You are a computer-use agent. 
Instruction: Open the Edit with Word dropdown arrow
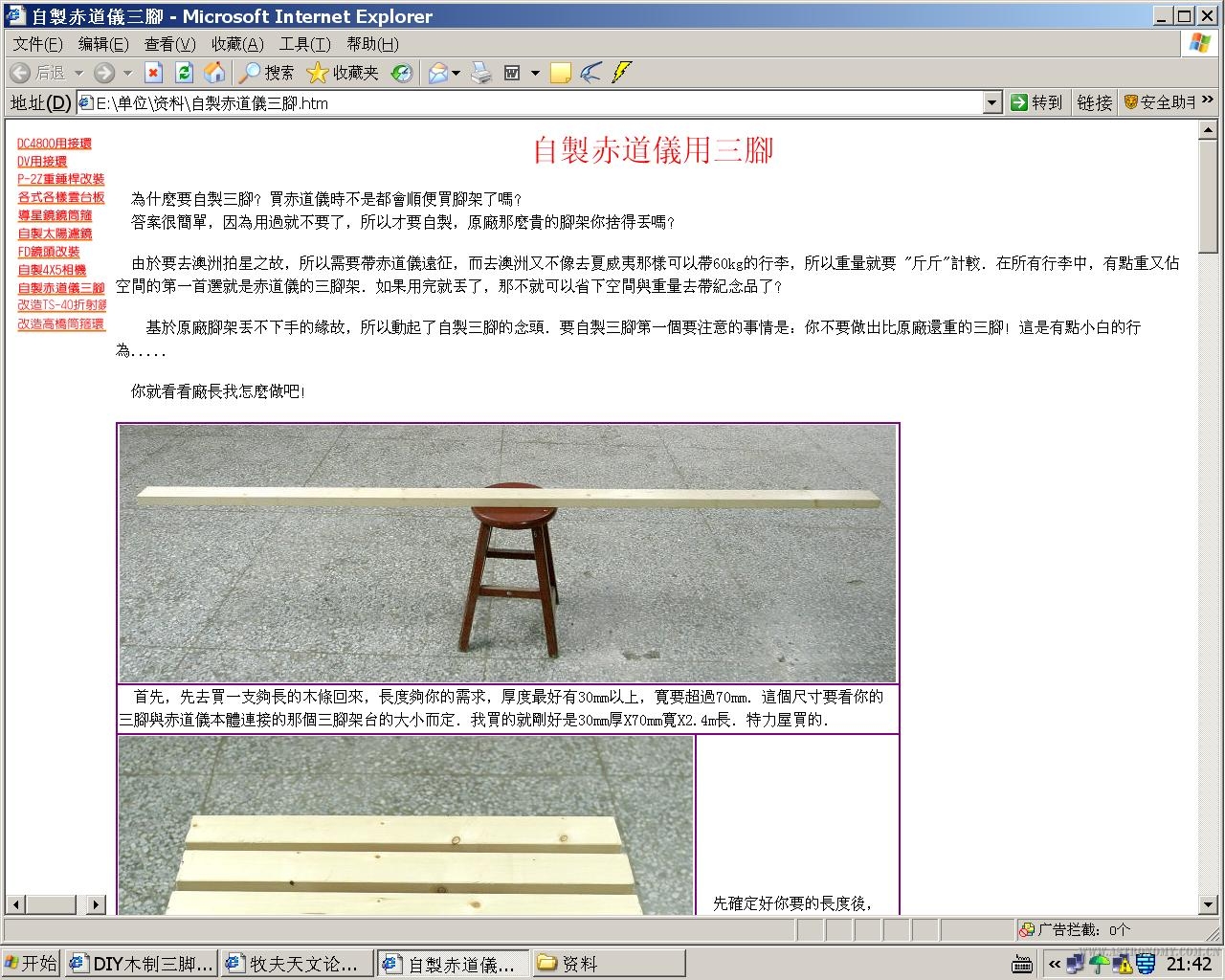tap(535, 73)
